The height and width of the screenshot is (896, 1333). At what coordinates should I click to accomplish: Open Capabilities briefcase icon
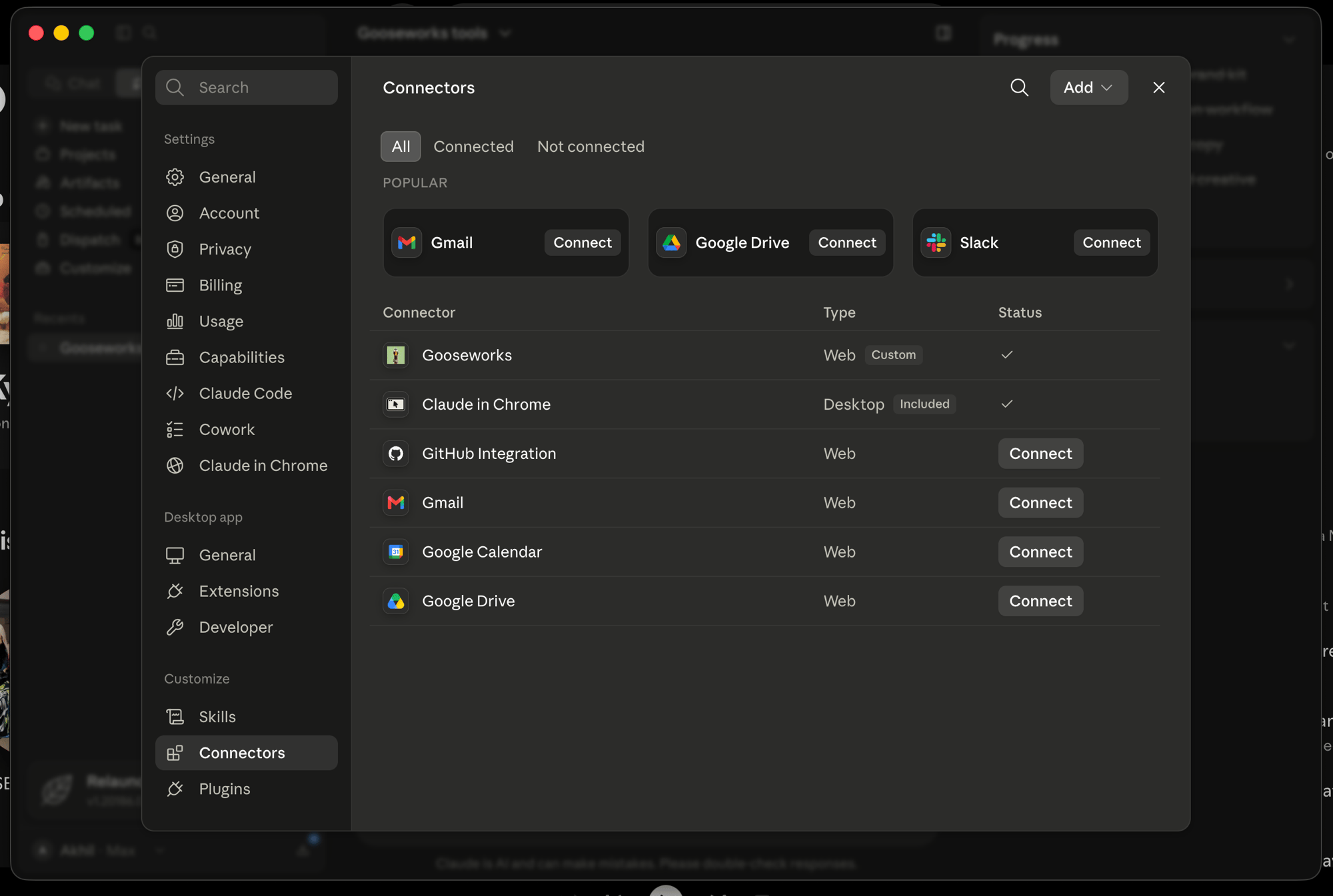(175, 357)
